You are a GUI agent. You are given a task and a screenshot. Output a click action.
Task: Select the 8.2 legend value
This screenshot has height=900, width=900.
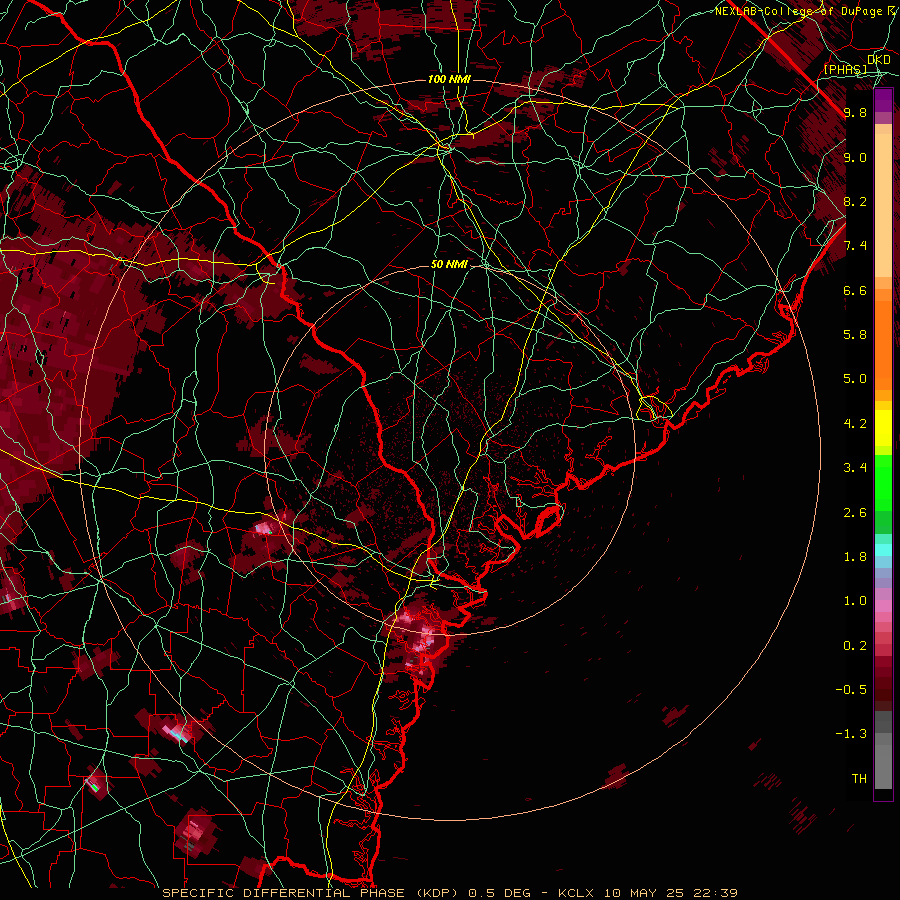tap(855, 201)
